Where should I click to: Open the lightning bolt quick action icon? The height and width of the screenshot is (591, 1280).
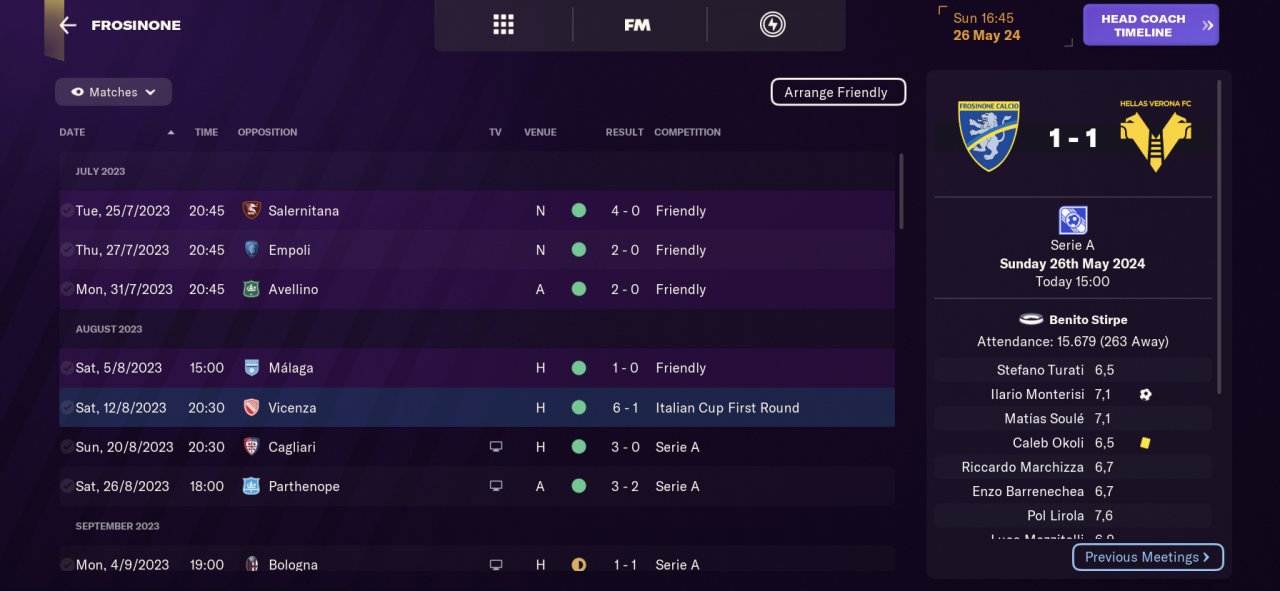pos(772,25)
